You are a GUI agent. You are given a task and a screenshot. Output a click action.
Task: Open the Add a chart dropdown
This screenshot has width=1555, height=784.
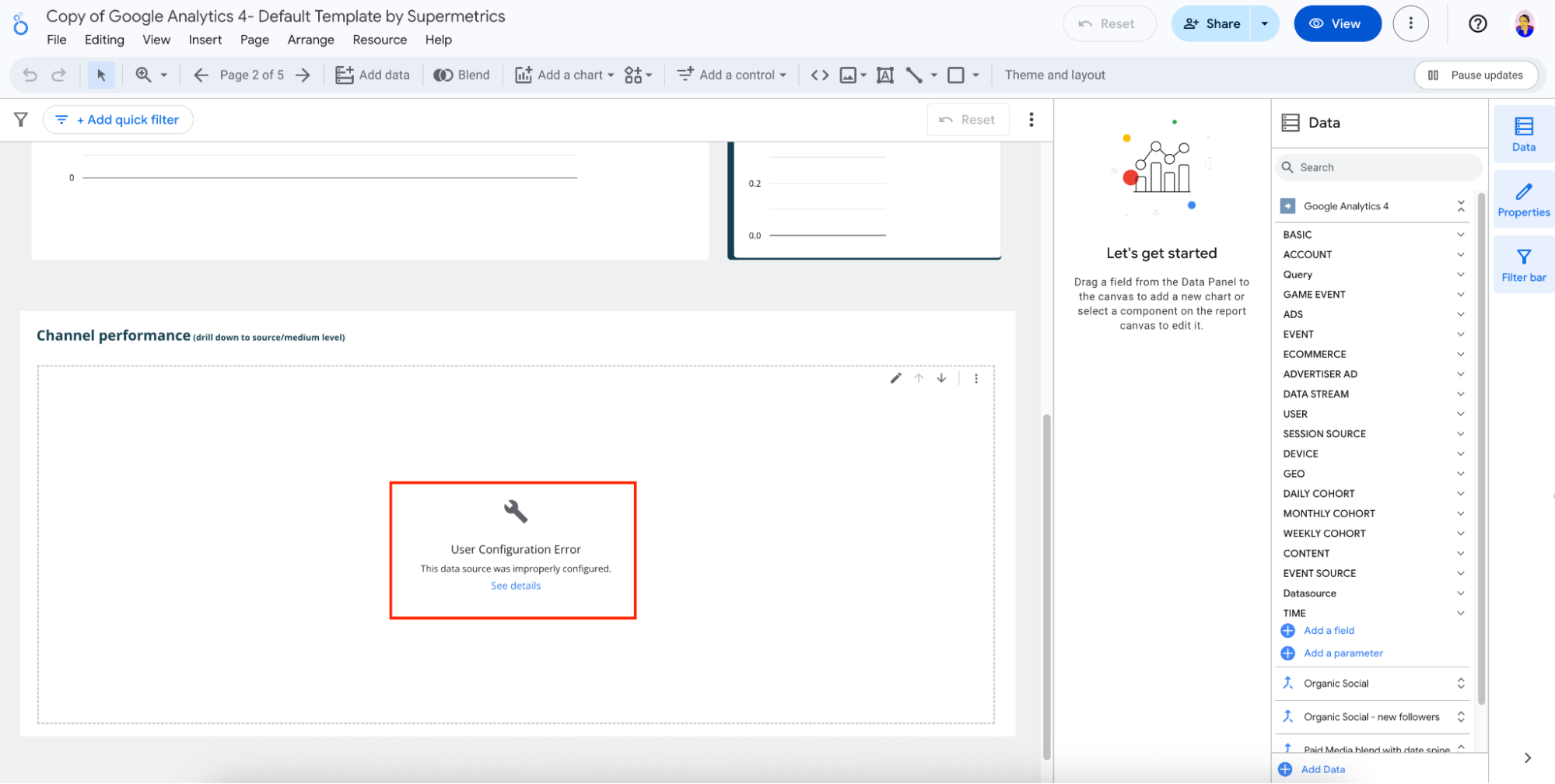(x=565, y=75)
